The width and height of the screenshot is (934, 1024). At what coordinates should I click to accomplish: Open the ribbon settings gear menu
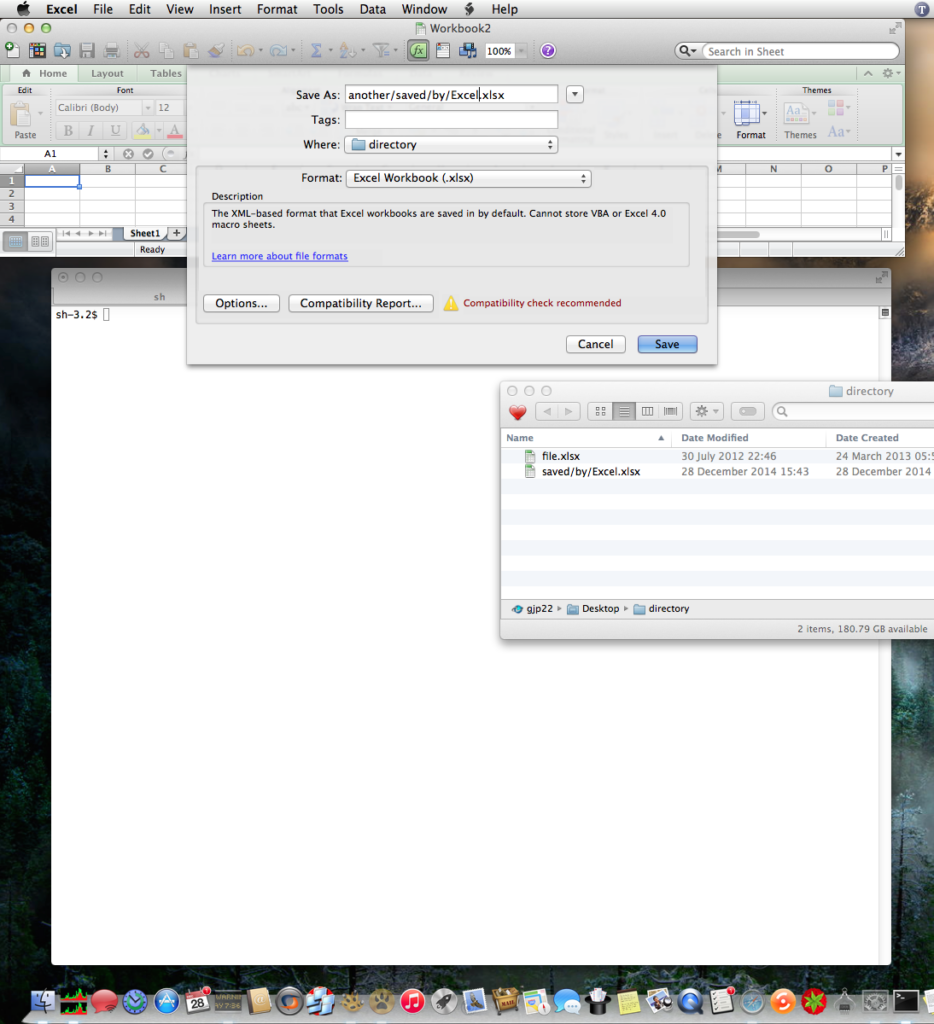pyautogui.click(x=891, y=73)
